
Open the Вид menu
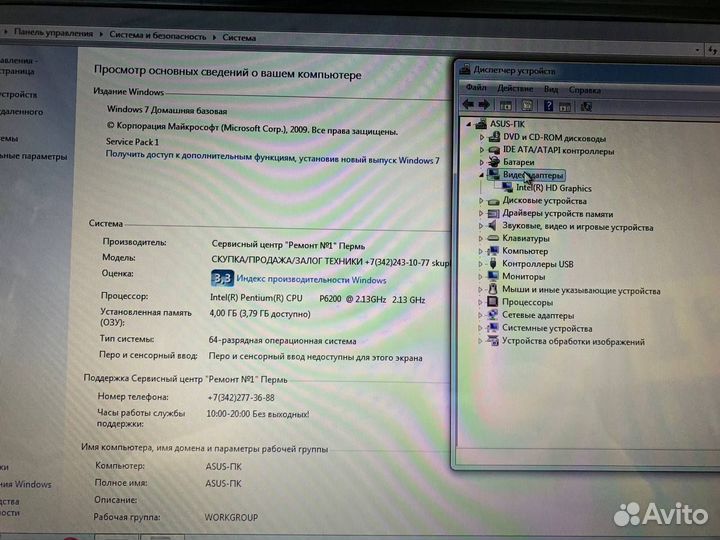coord(551,89)
